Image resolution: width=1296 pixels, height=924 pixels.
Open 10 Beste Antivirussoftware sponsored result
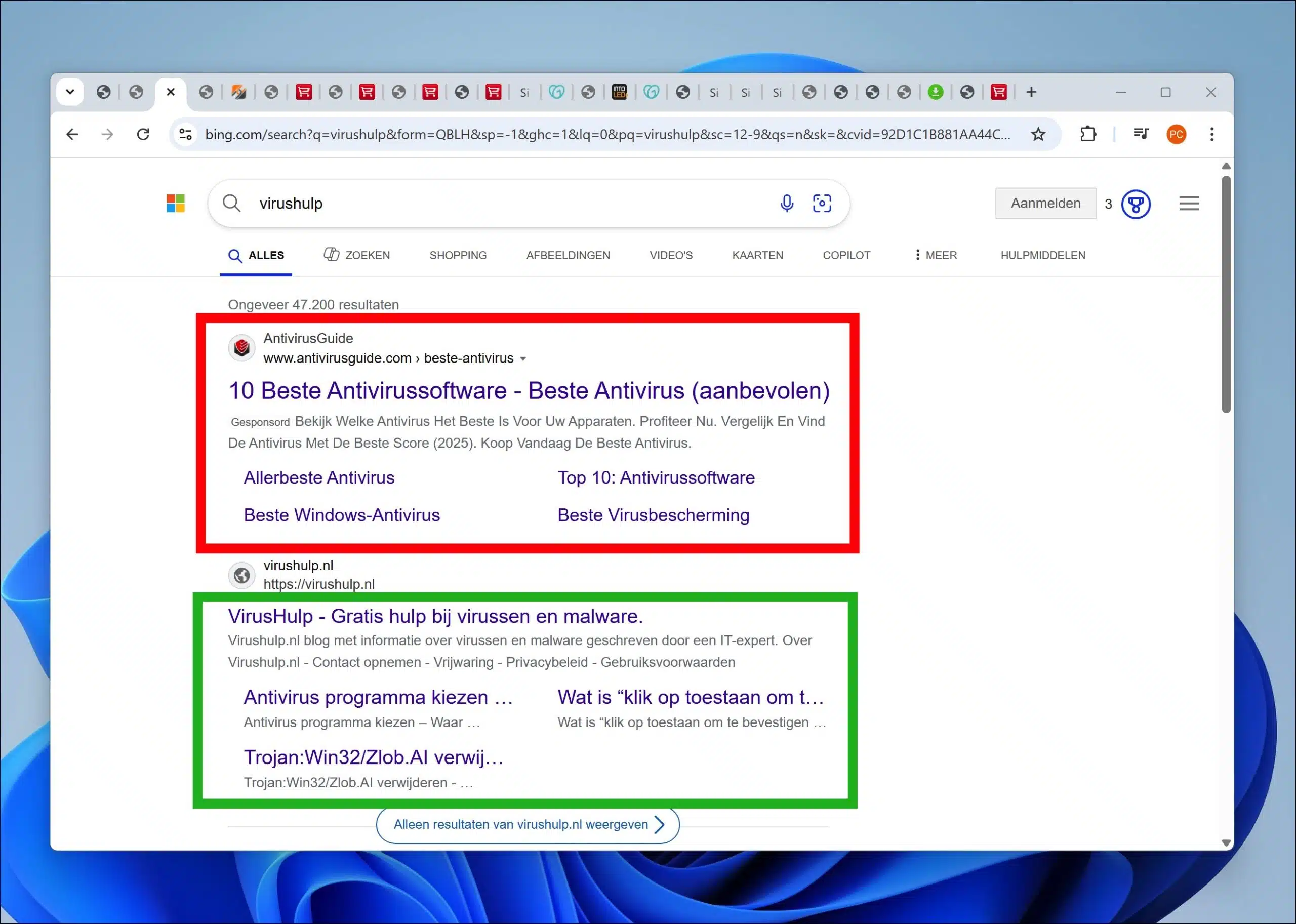click(x=529, y=391)
